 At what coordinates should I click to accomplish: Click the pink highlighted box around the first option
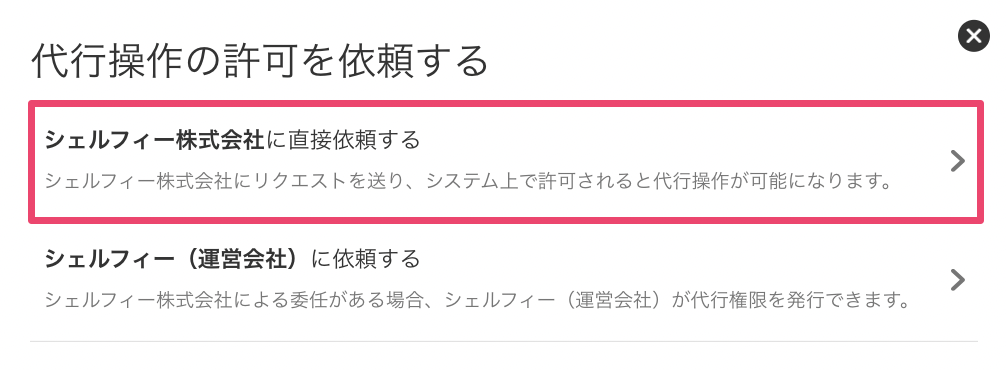(x=506, y=162)
